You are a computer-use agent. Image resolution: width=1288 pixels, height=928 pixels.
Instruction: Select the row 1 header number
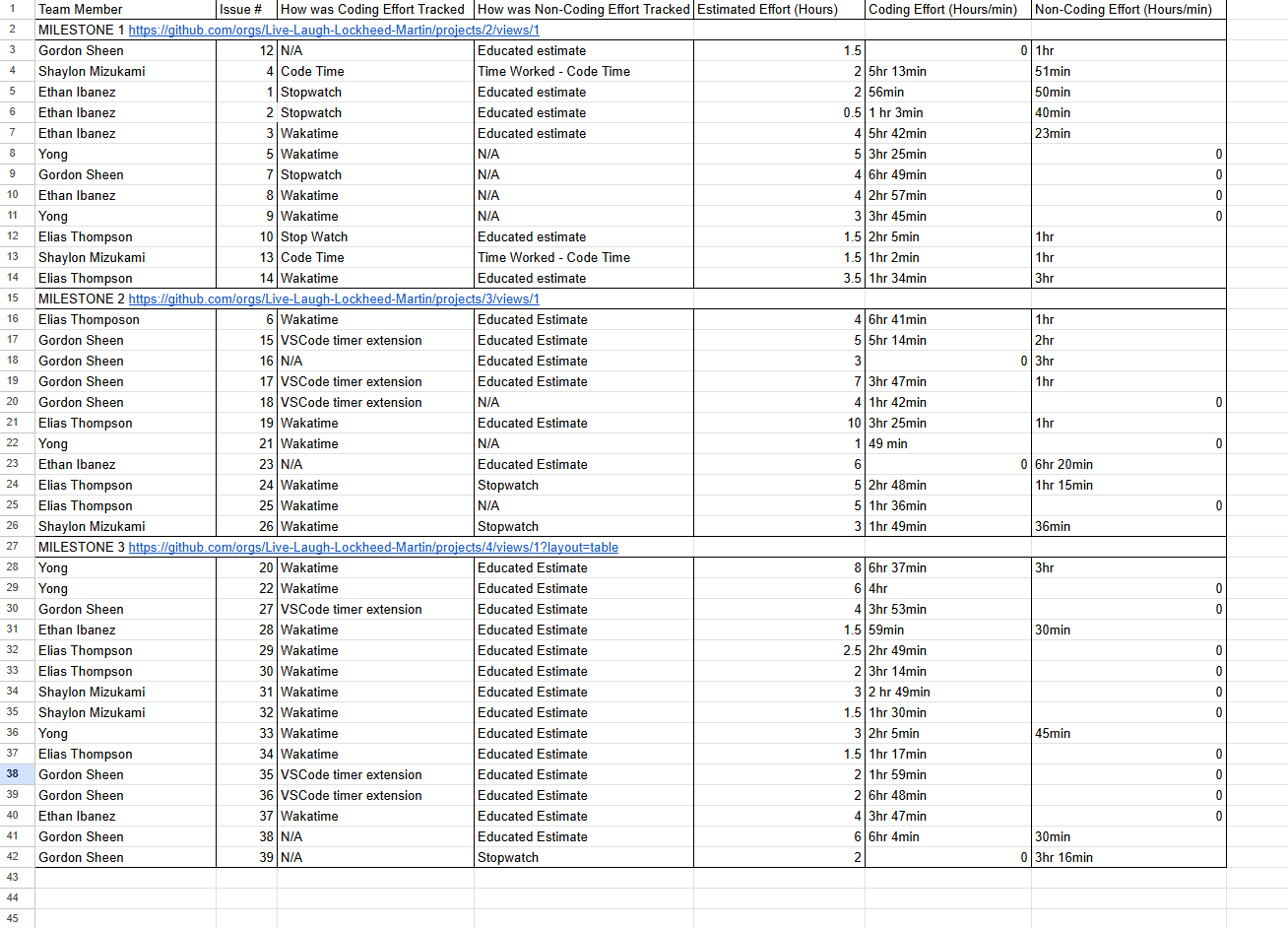click(13, 9)
